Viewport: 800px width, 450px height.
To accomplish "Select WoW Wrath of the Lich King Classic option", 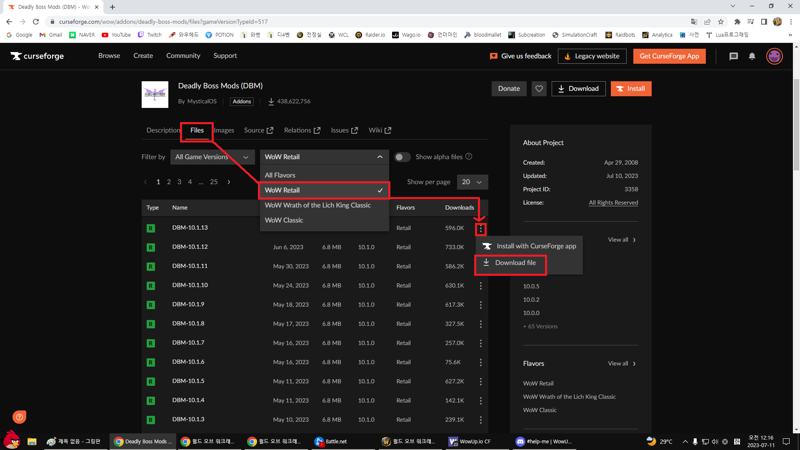I will pos(324,205).
